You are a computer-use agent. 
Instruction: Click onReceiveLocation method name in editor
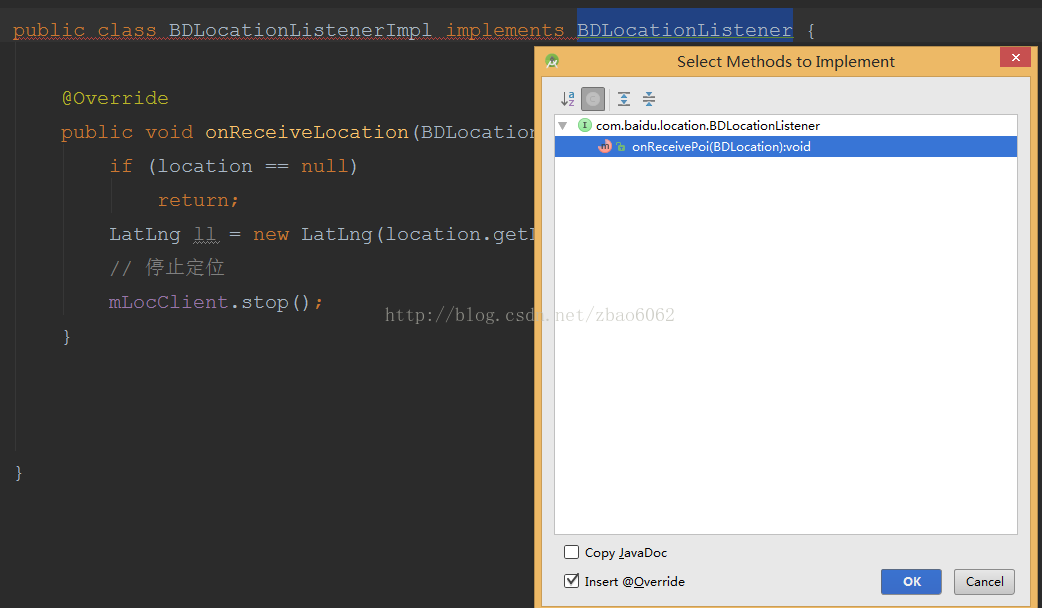click(307, 132)
